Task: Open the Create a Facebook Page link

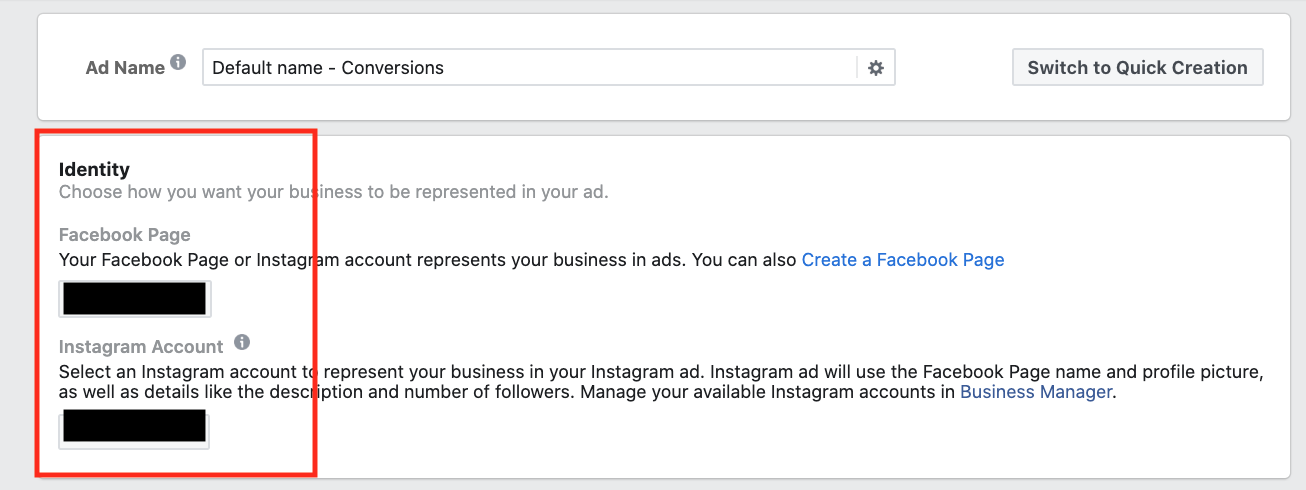Action: click(x=903, y=260)
